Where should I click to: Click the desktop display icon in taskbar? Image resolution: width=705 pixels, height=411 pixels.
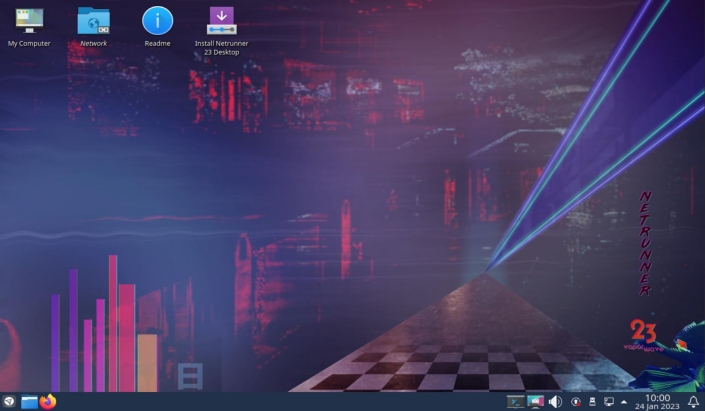(535, 402)
